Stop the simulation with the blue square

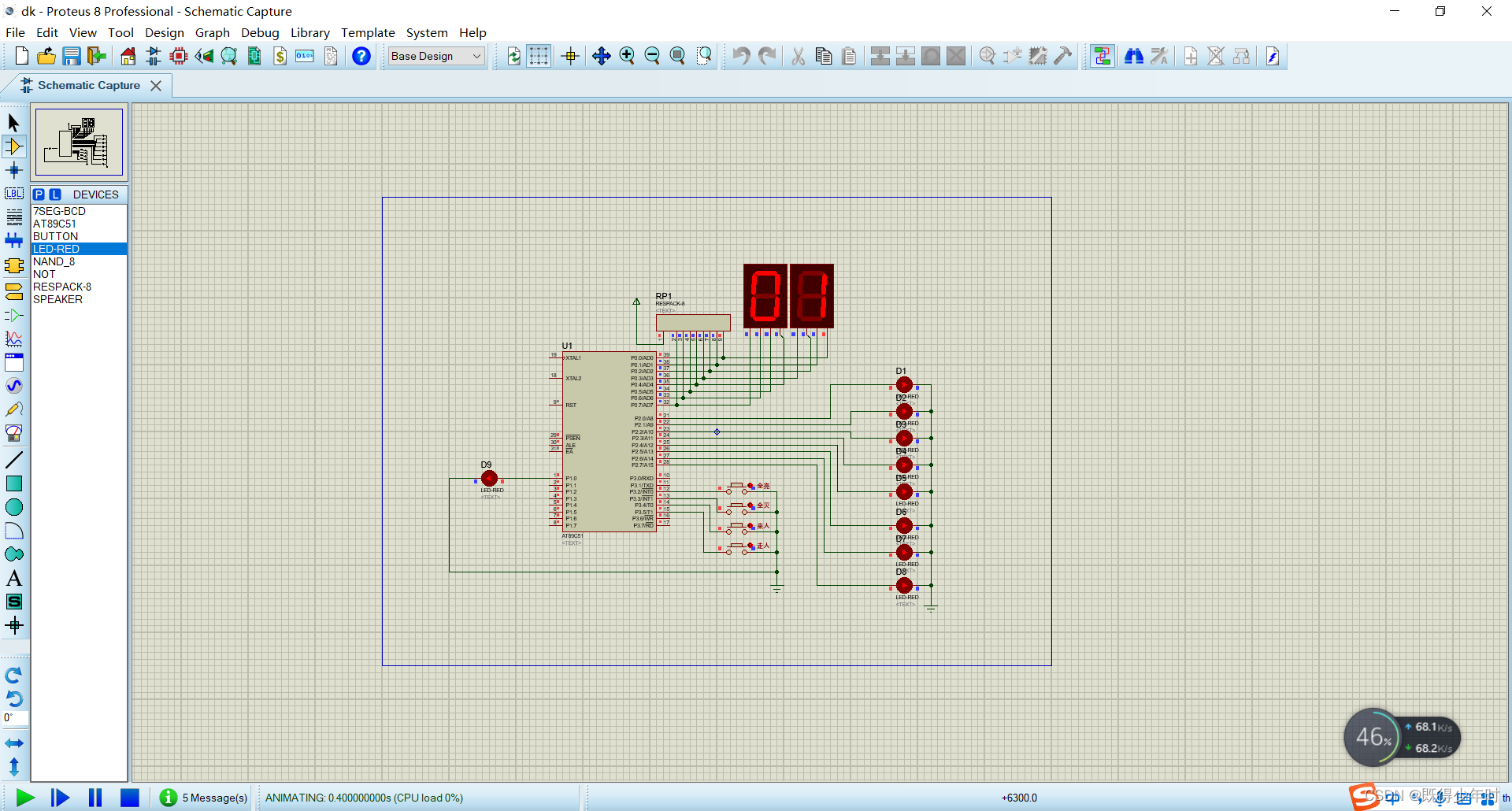130,798
